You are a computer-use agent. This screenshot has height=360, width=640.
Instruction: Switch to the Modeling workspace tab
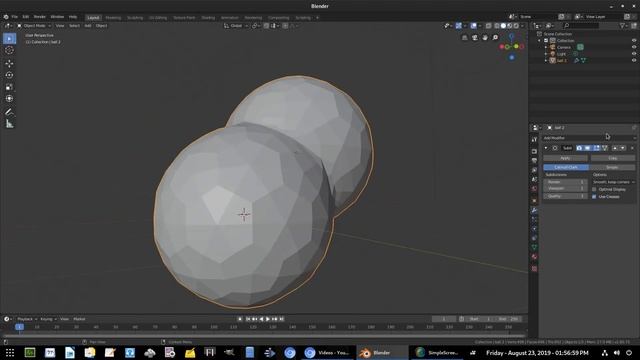coord(113,18)
